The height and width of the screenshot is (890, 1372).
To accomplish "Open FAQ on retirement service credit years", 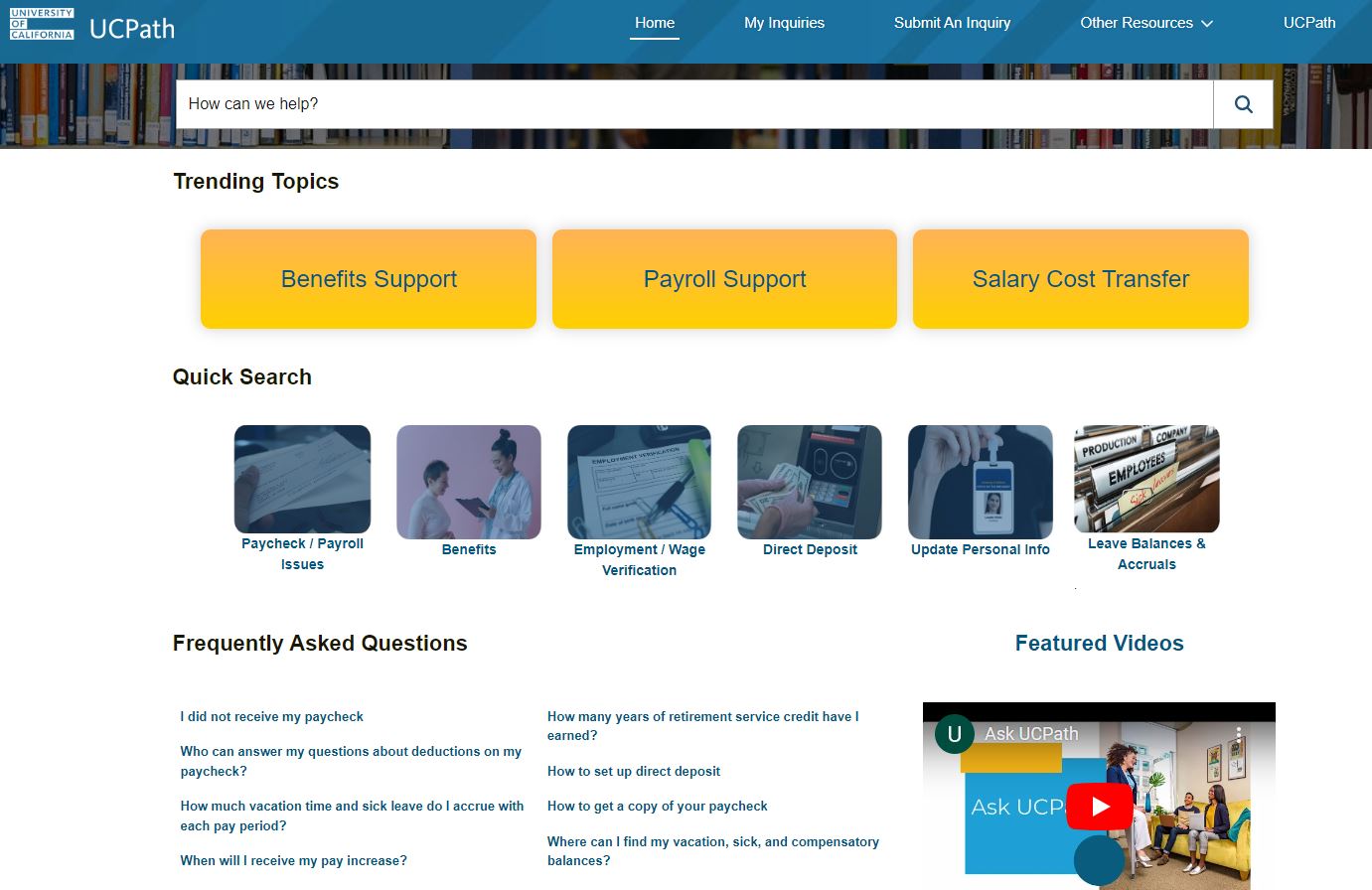I will pyautogui.click(x=702, y=726).
